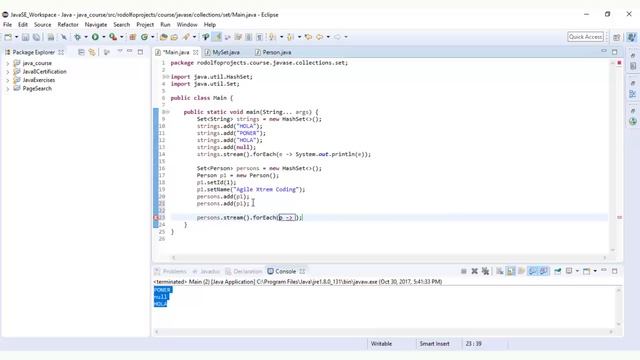This screenshot has width=640, height=360.
Task: Open the Display Selected Console dropdown
Action: [577, 271]
